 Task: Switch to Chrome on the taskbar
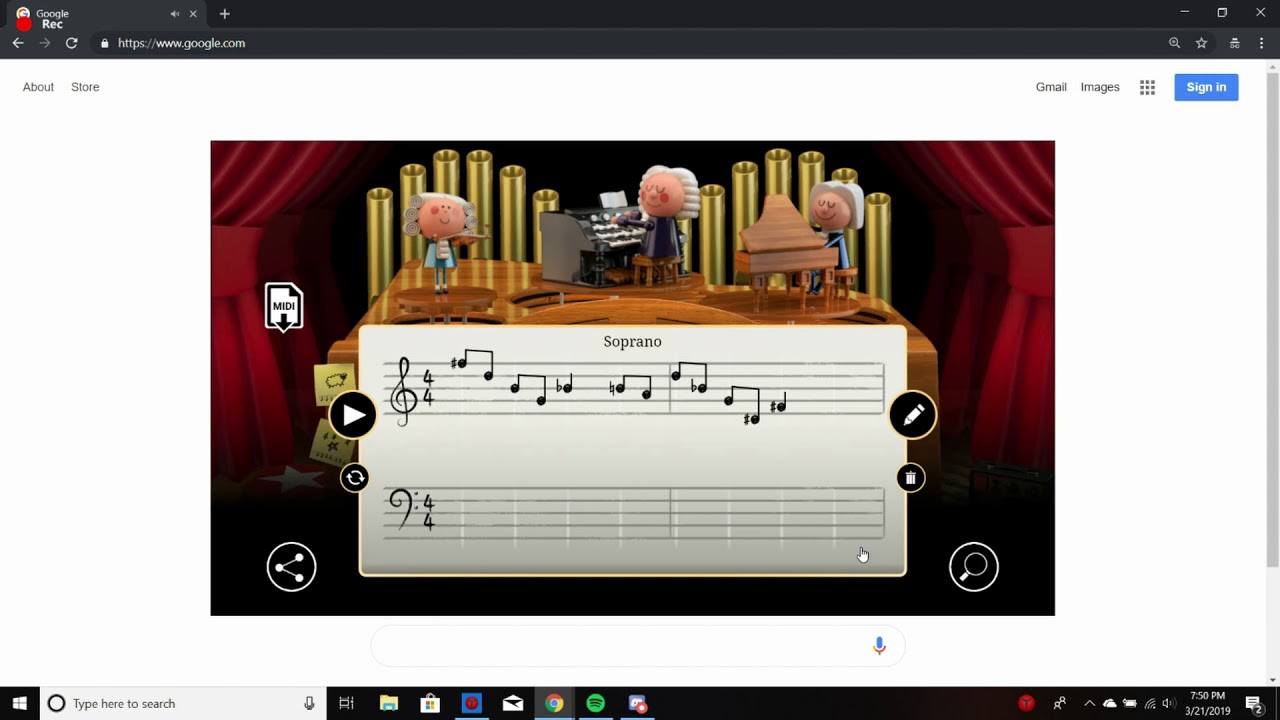(x=554, y=703)
